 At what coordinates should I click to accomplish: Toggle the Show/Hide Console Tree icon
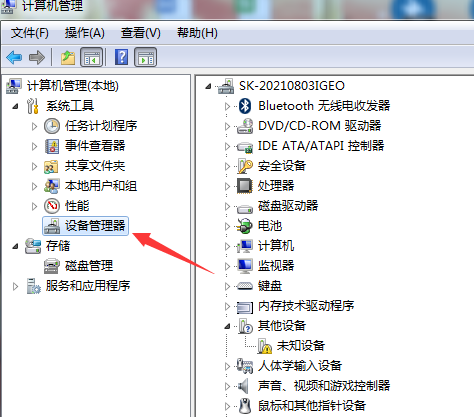click(91, 57)
